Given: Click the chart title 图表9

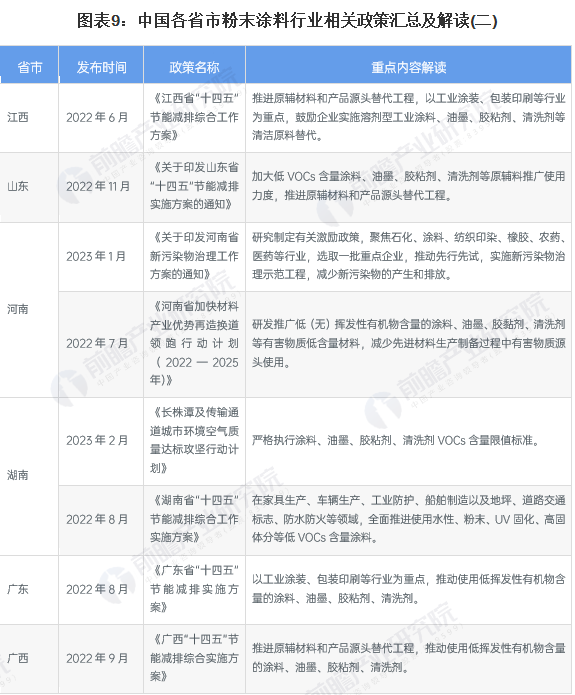Looking at the screenshot, I should [287, 20].
